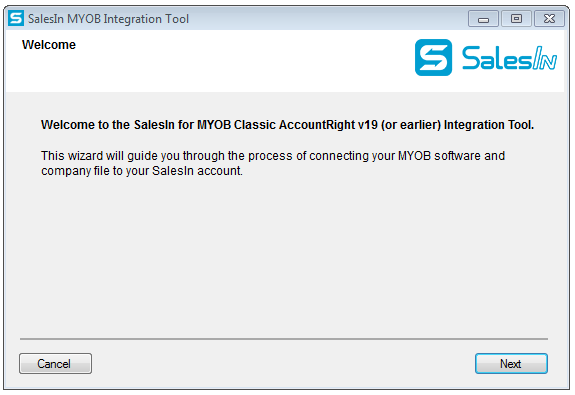Click 'company file' text in the description
The image size is (575, 395).
(x=75, y=171)
